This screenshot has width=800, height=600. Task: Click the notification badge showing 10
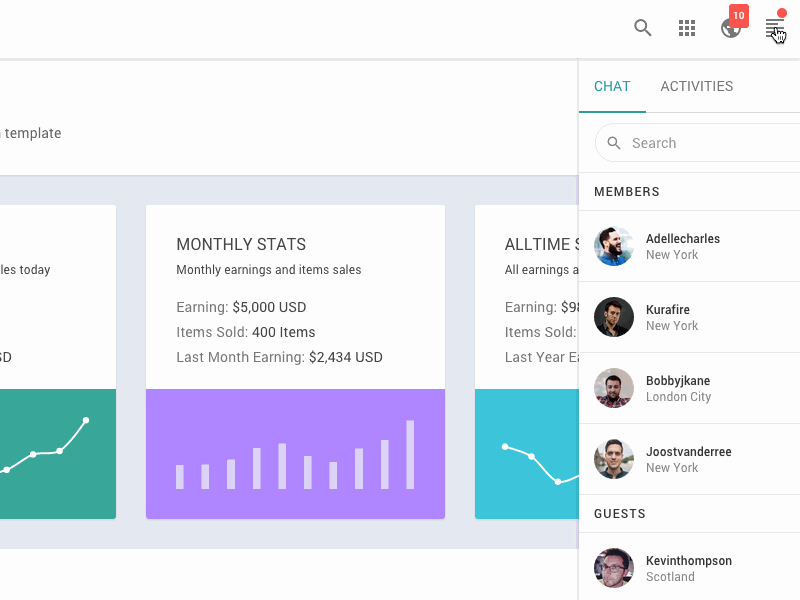738,15
